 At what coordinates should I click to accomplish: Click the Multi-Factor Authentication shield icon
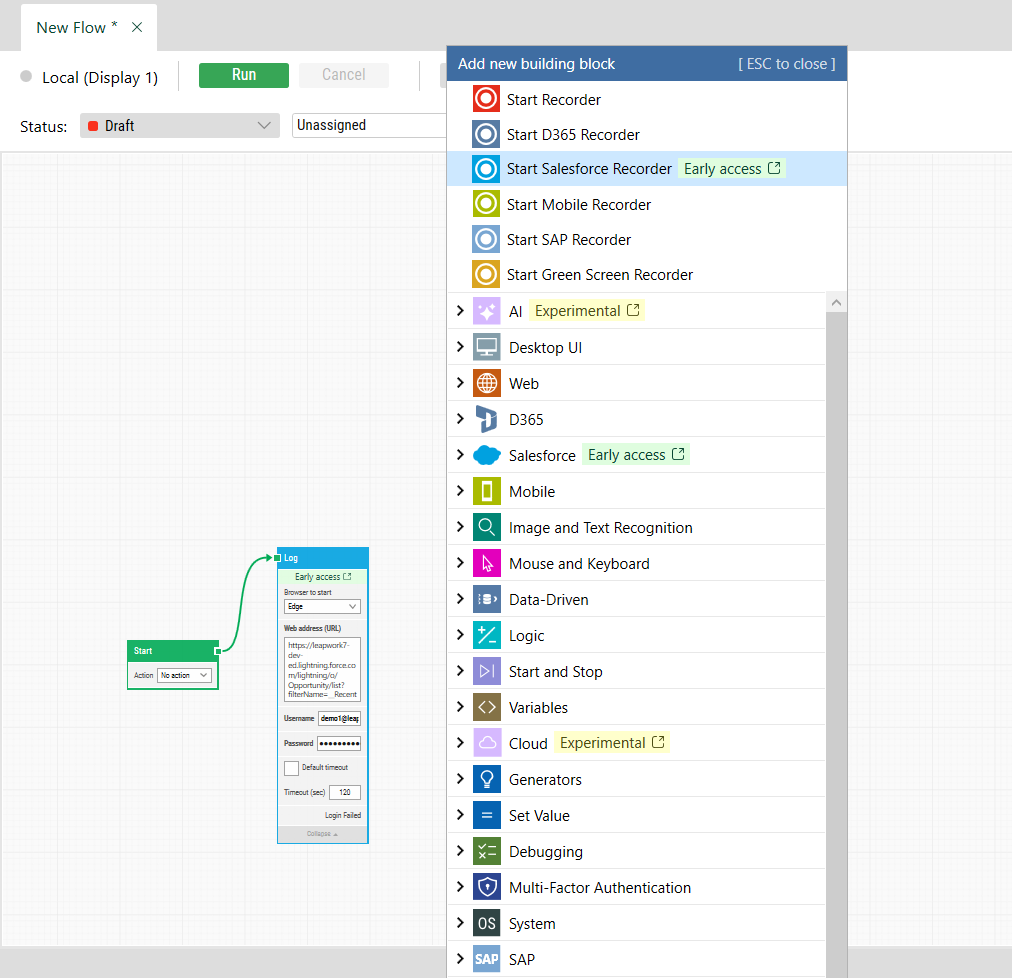[x=489, y=887]
